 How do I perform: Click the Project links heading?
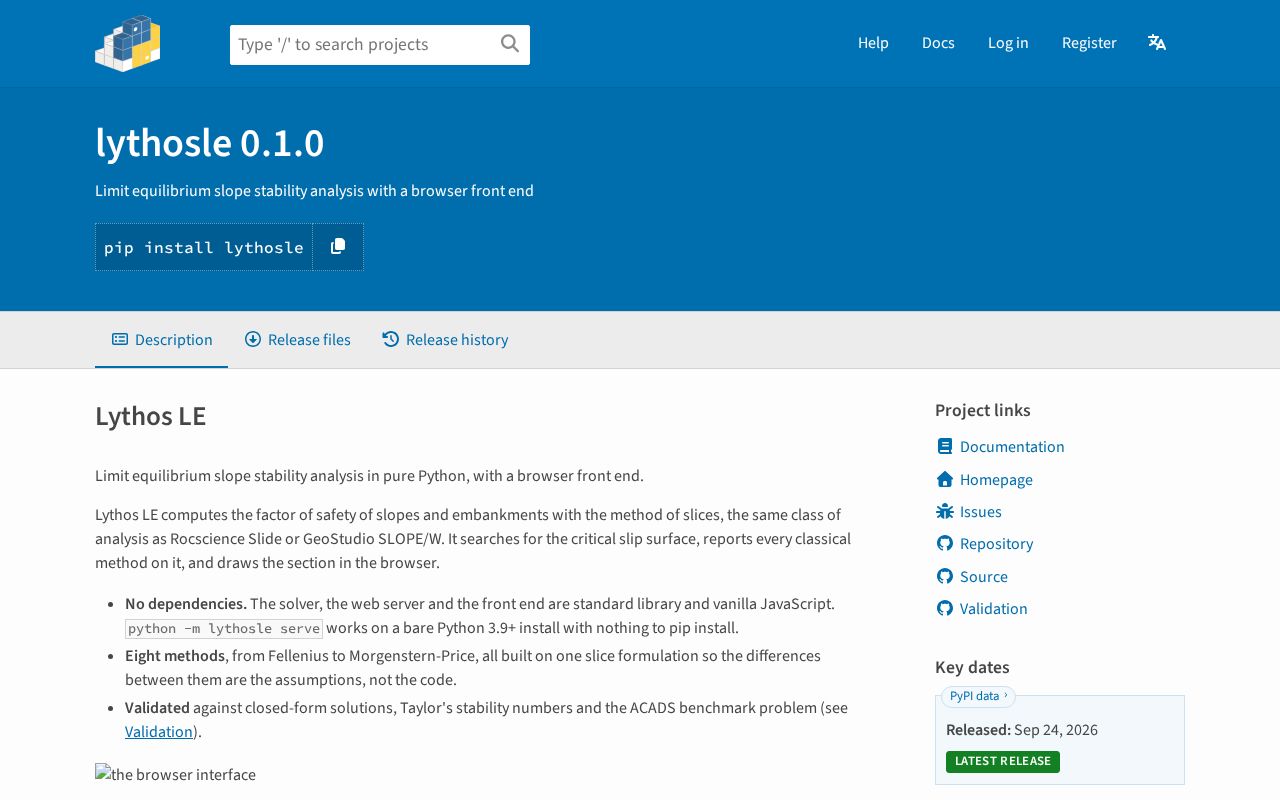983,410
